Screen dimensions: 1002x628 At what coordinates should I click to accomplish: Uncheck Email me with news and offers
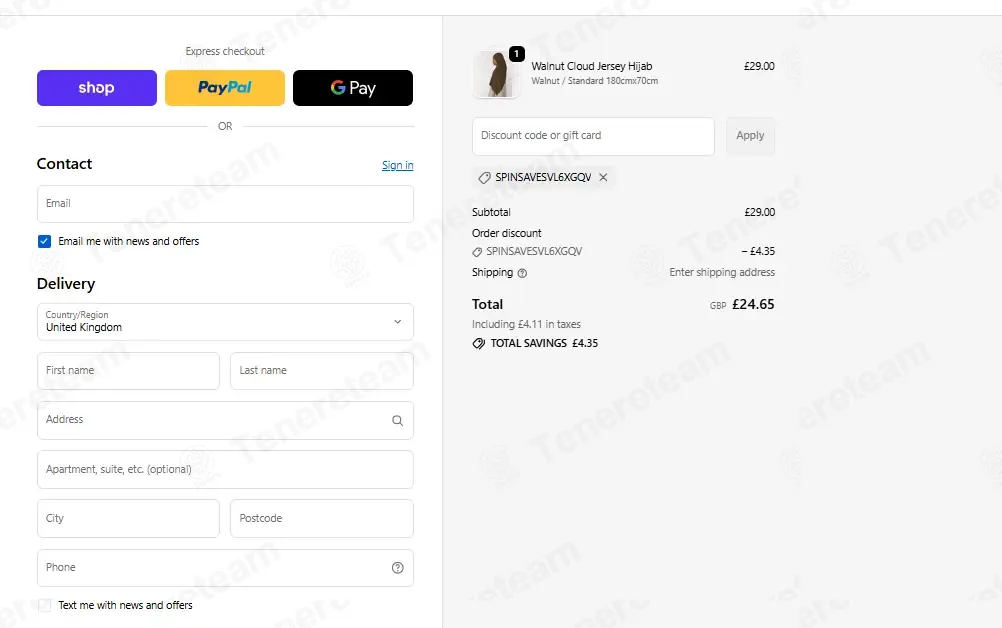pyautogui.click(x=44, y=241)
